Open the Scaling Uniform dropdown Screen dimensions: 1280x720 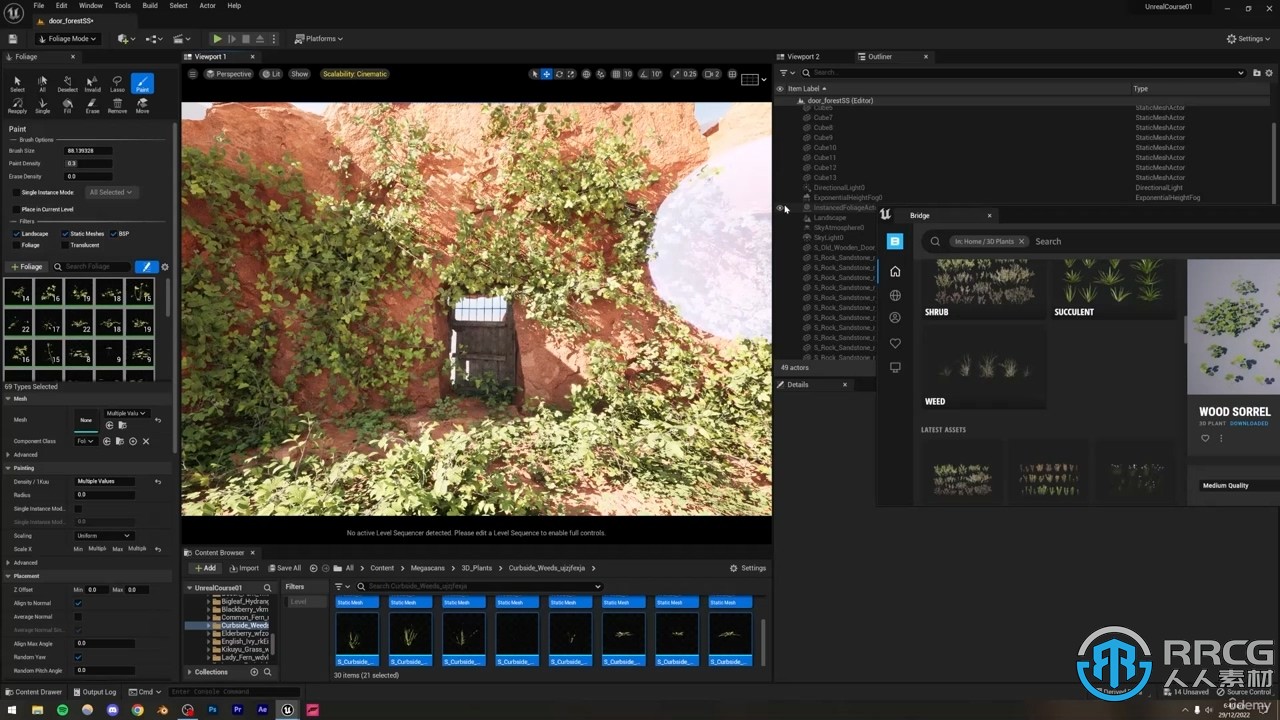(x=103, y=536)
